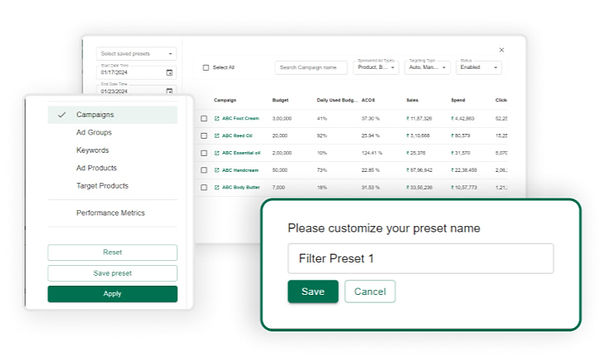The width and height of the screenshot is (600, 363).
Task: Save the preset name dialog
Action: [x=313, y=291]
